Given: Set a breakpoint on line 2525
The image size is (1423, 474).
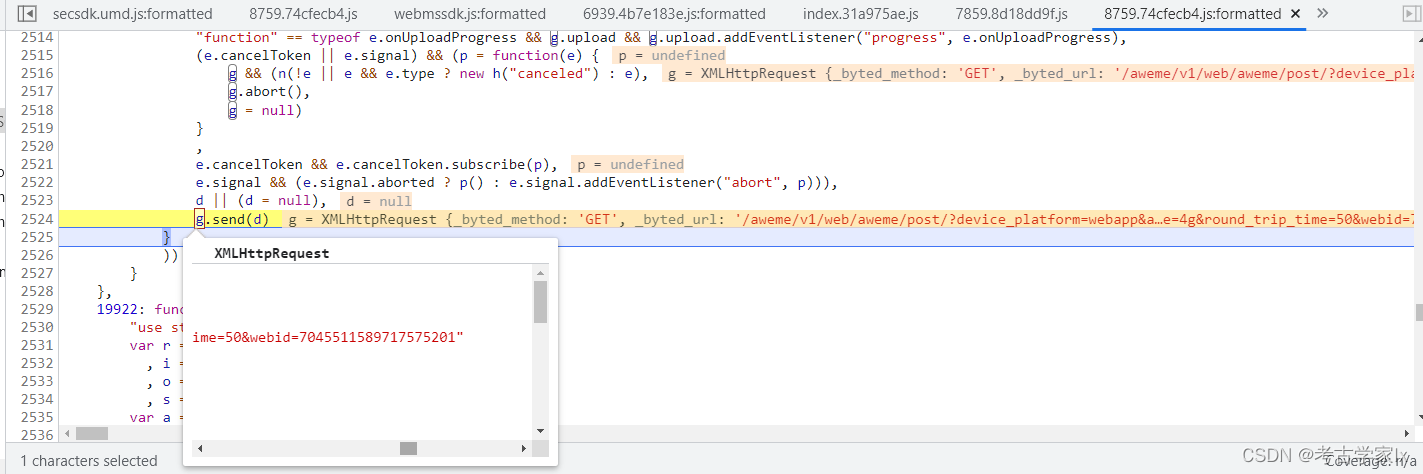Looking at the screenshot, I should click(x=37, y=237).
